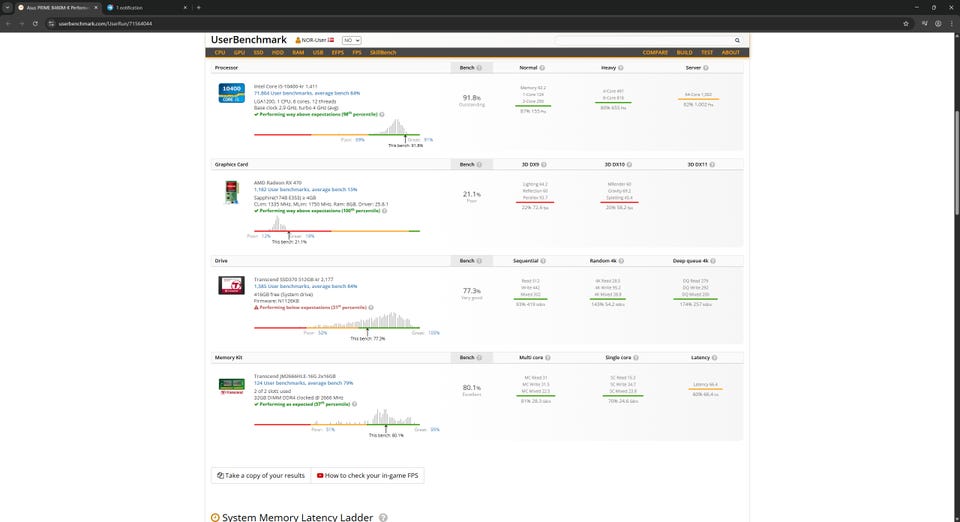Image resolution: width=960 pixels, height=522 pixels.
Task: Click the 80.1% memory kit bench score
Action: click(471, 388)
